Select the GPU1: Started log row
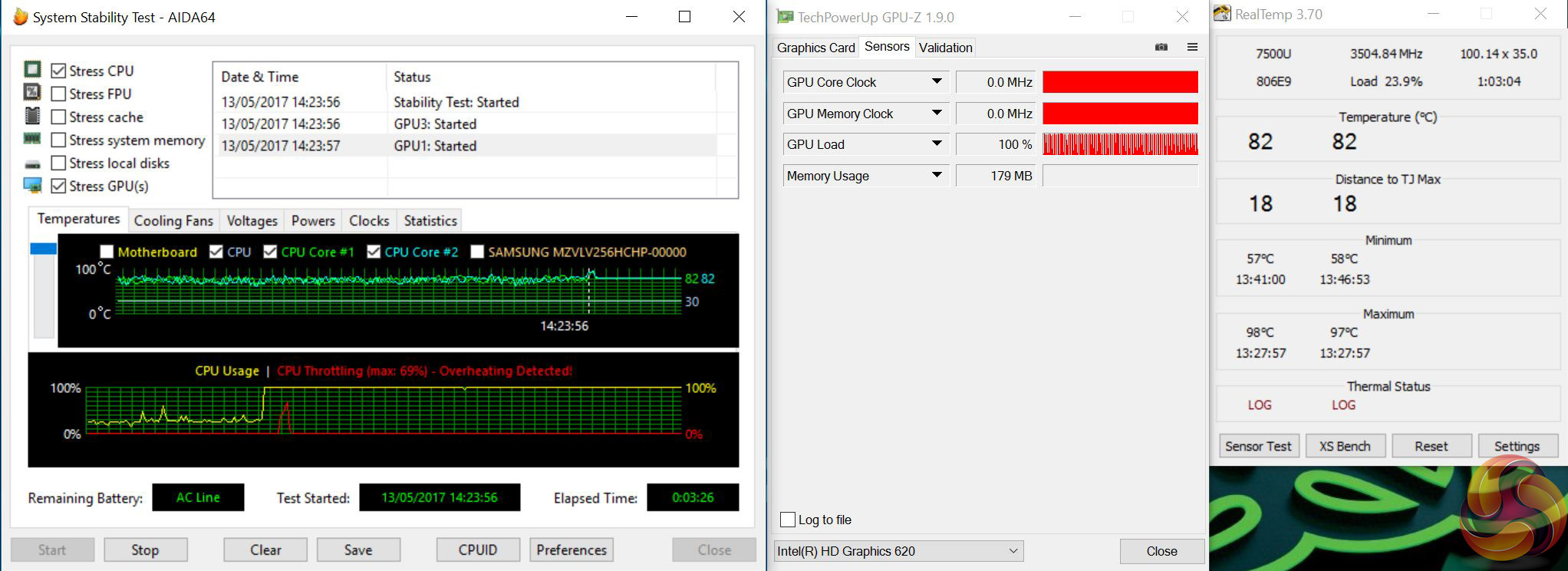Image resolution: width=1568 pixels, height=571 pixels. tap(468, 146)
